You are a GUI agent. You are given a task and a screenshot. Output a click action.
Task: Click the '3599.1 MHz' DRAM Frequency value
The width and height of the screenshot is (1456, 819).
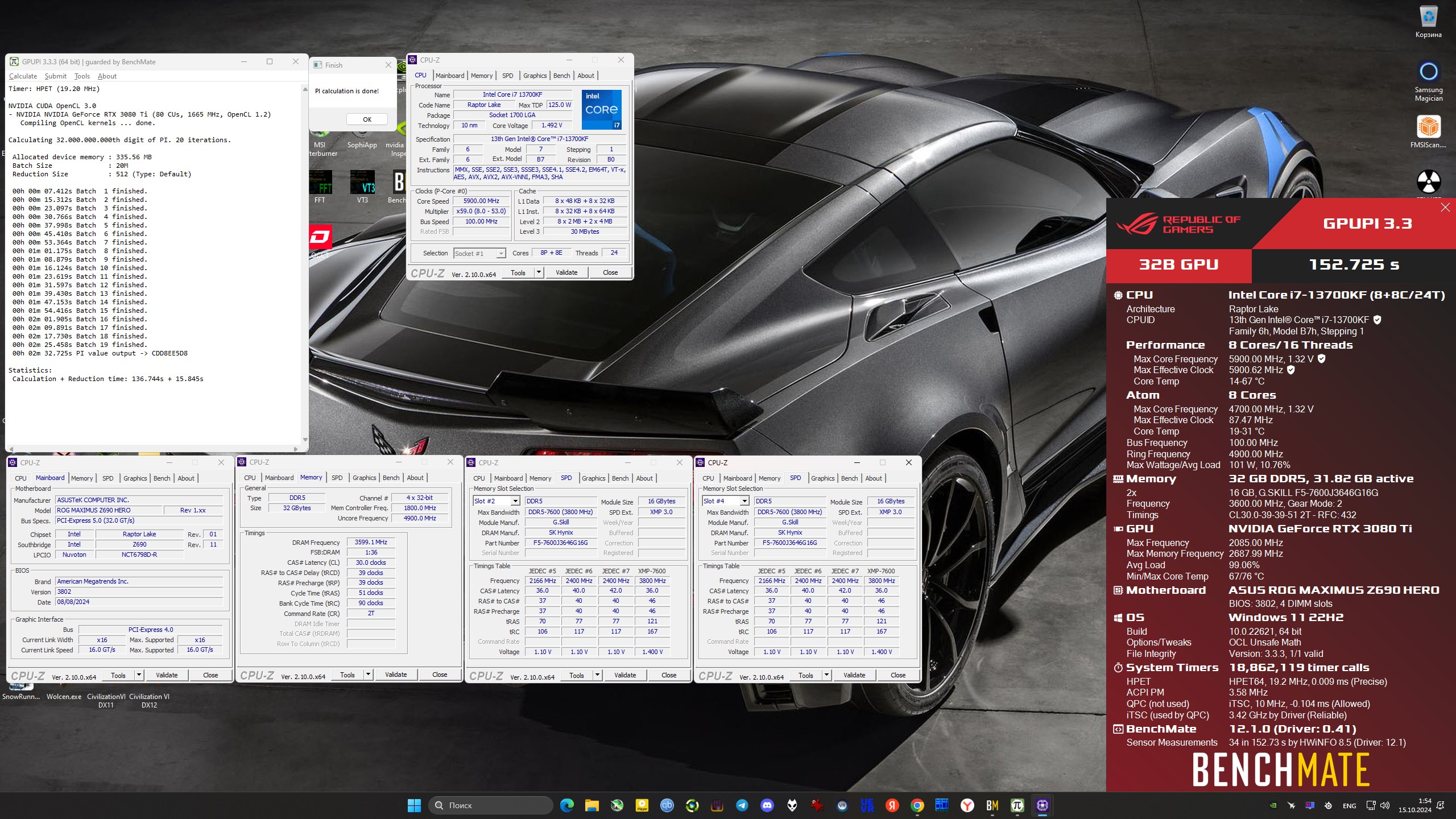coord(371,542)
